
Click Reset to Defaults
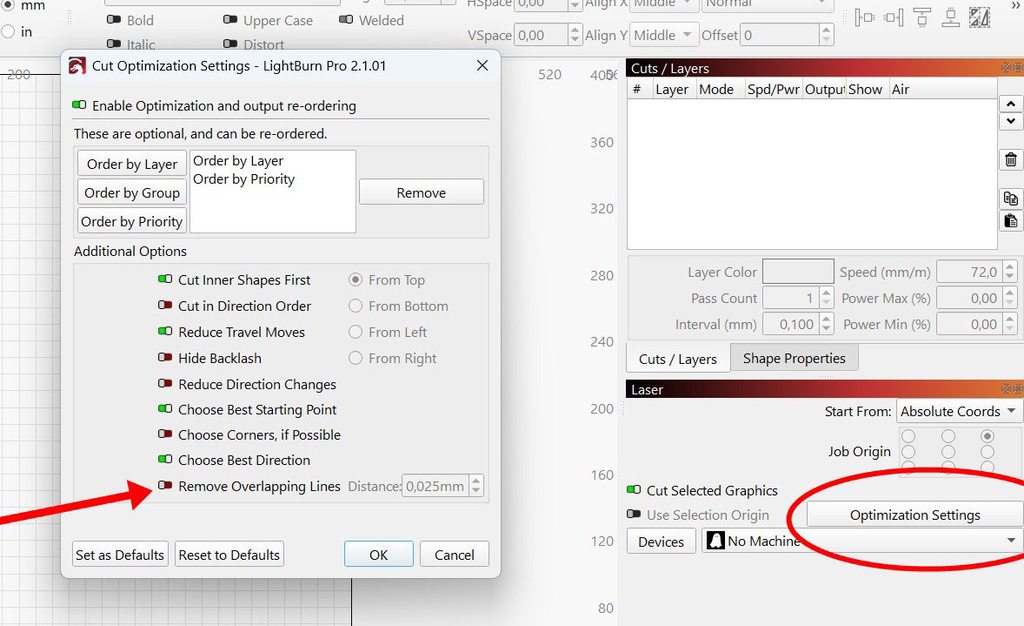coord(229,554)
